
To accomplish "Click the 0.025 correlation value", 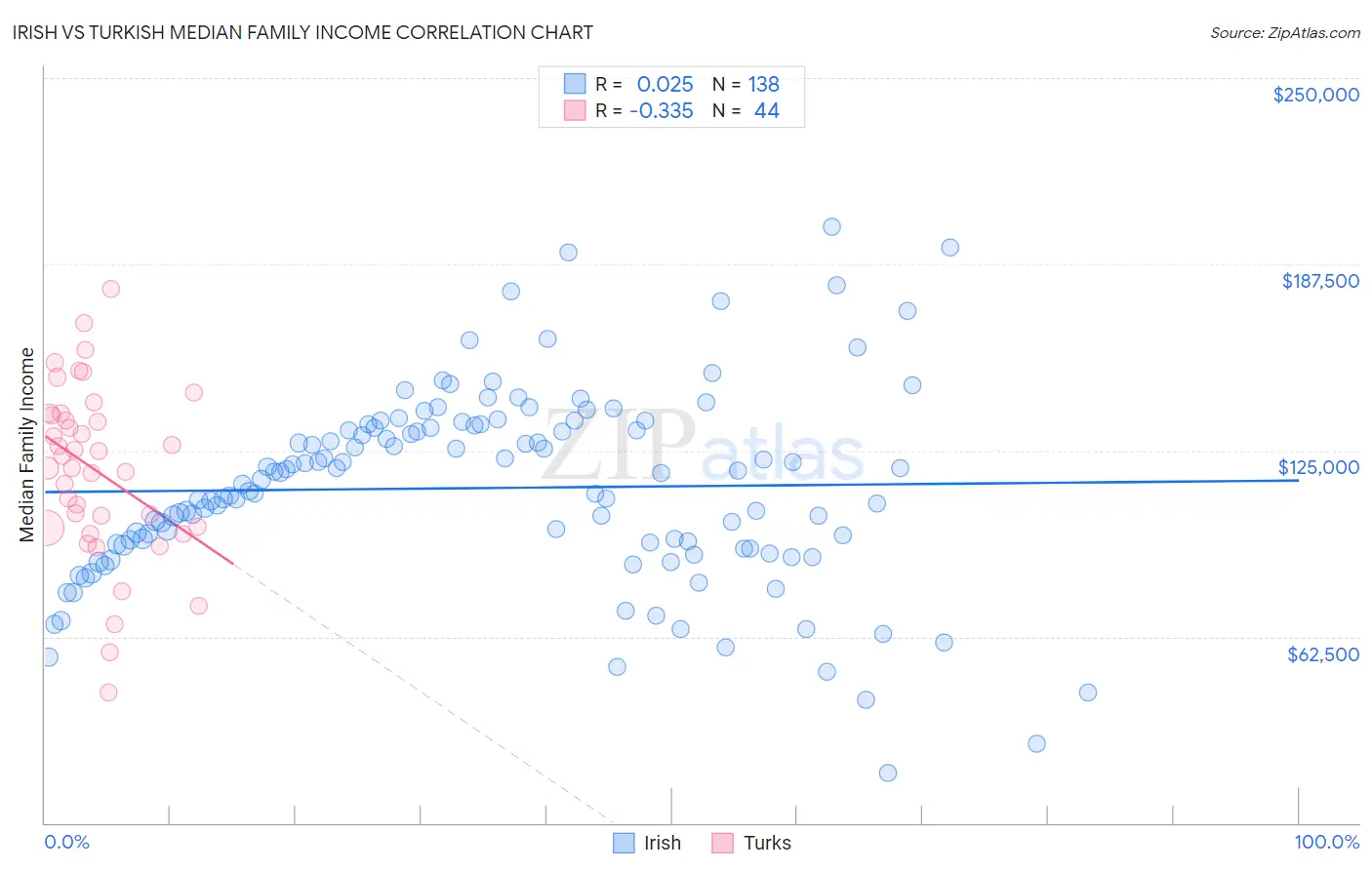I will [666, 84].
